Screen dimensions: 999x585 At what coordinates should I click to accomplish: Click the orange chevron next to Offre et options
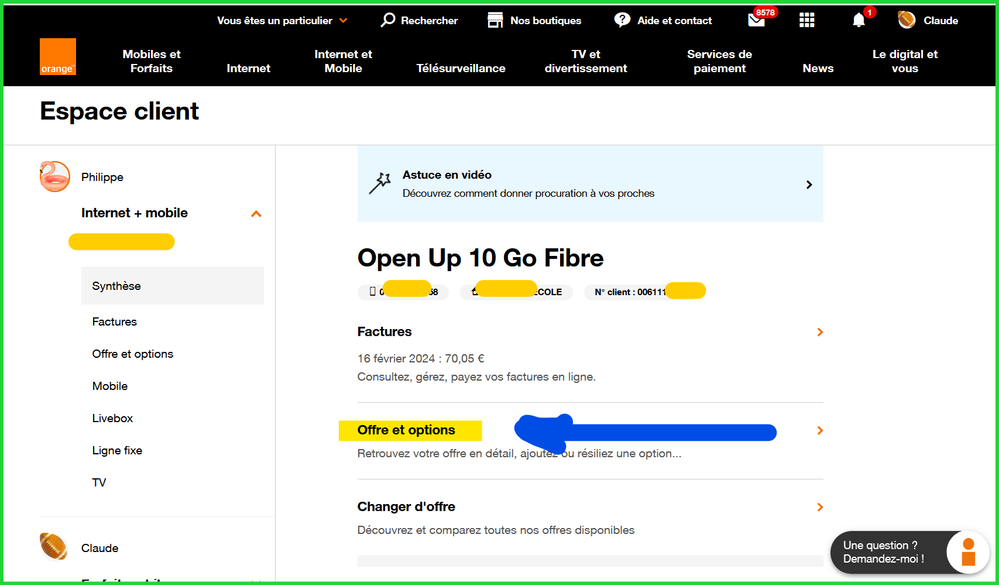pos(820,431)
